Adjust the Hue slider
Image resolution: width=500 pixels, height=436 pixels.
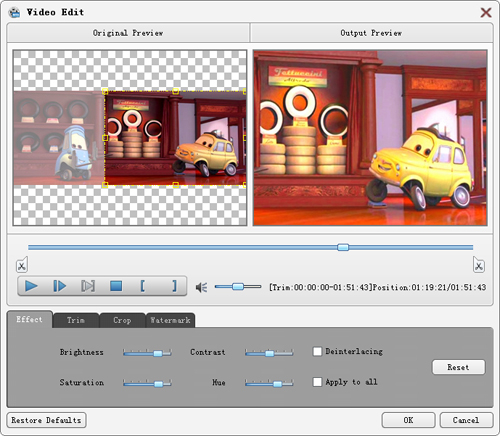[269, 384]
